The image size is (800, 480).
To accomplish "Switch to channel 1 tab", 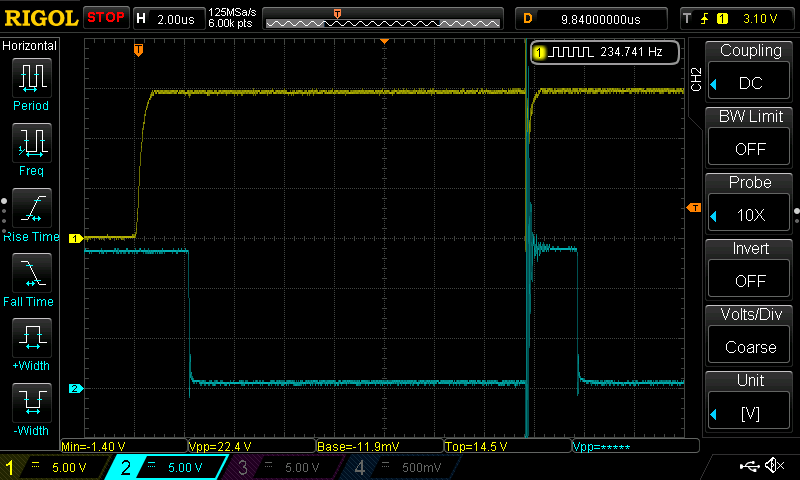I will (55, 467).
